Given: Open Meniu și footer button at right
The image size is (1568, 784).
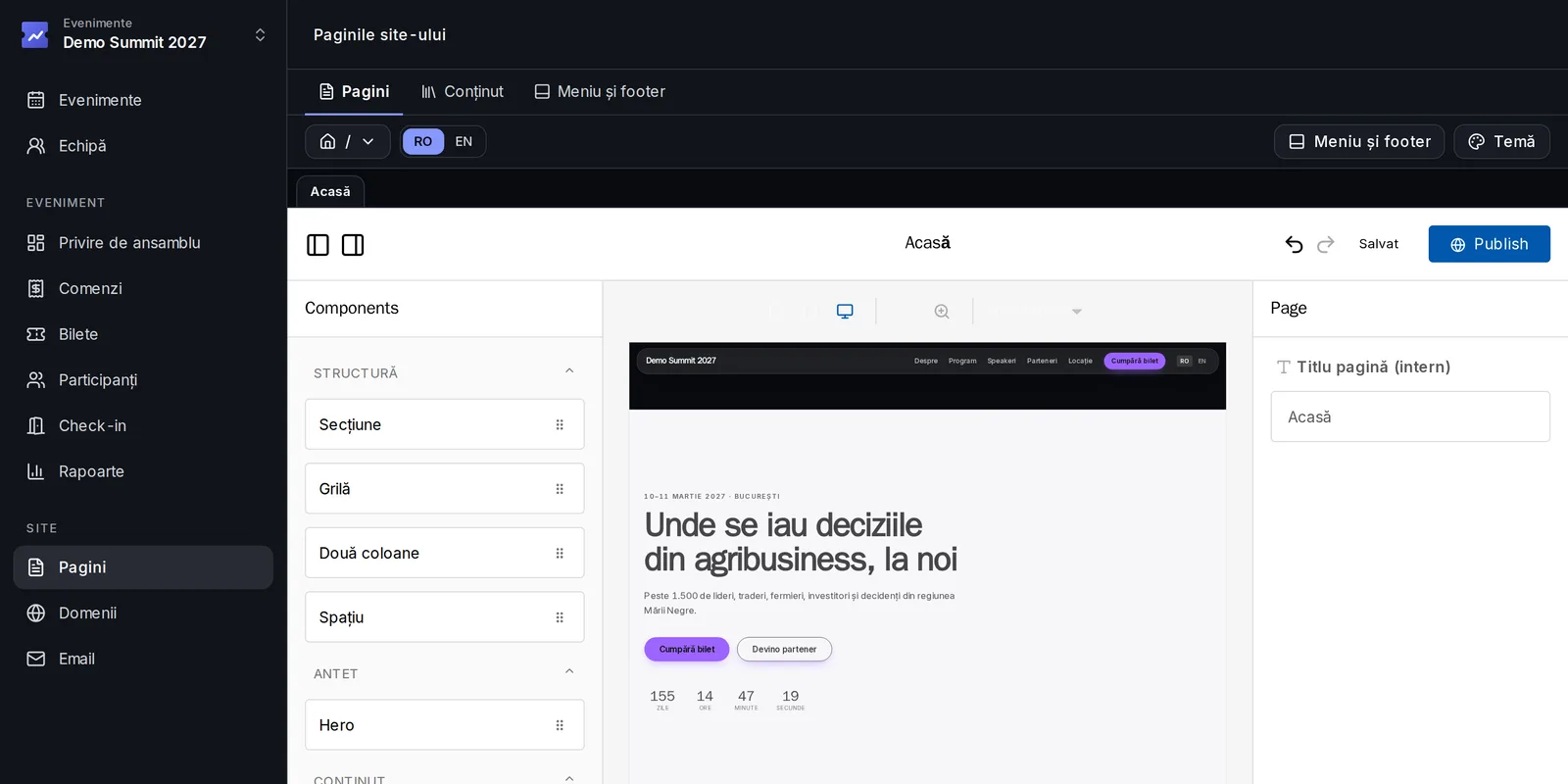Looking at the screenshot, I should [x=1358, y=142].
